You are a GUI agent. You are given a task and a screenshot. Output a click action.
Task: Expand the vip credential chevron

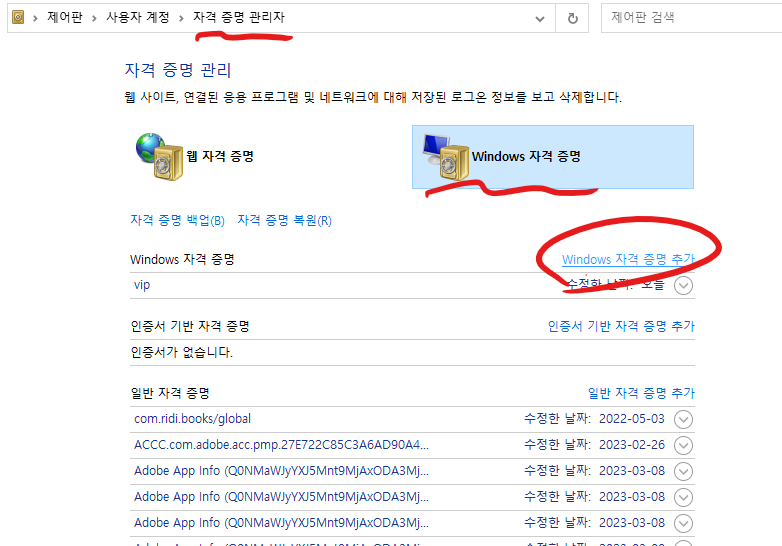click(683, 286)
